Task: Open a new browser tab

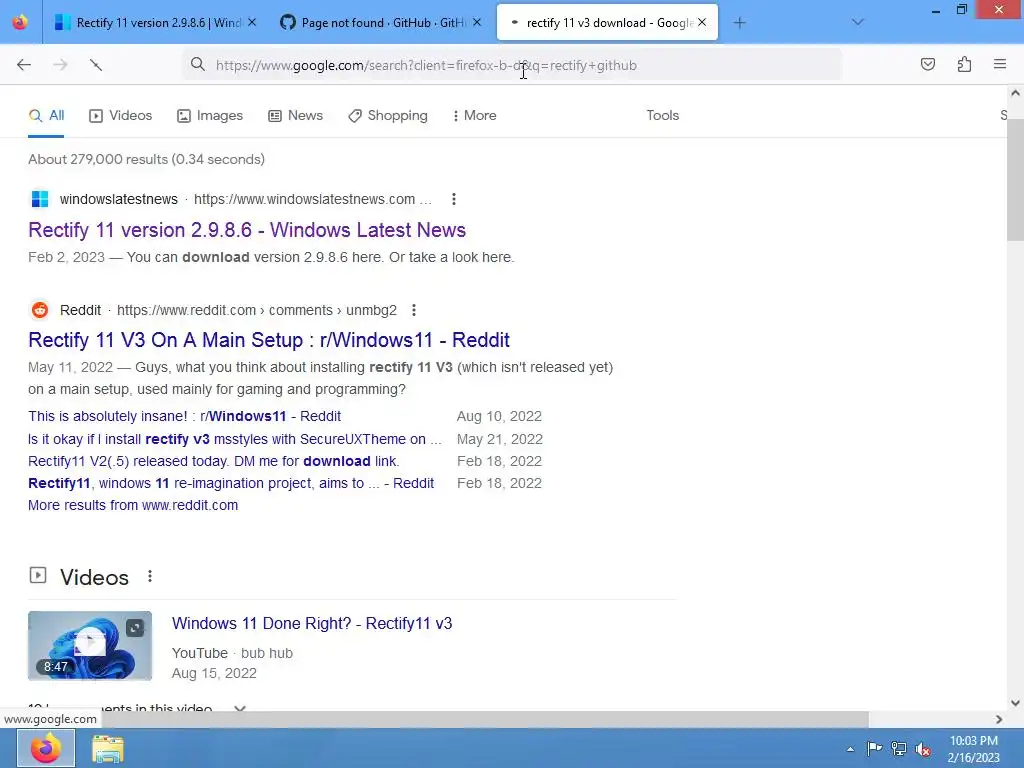Action: 739,23
